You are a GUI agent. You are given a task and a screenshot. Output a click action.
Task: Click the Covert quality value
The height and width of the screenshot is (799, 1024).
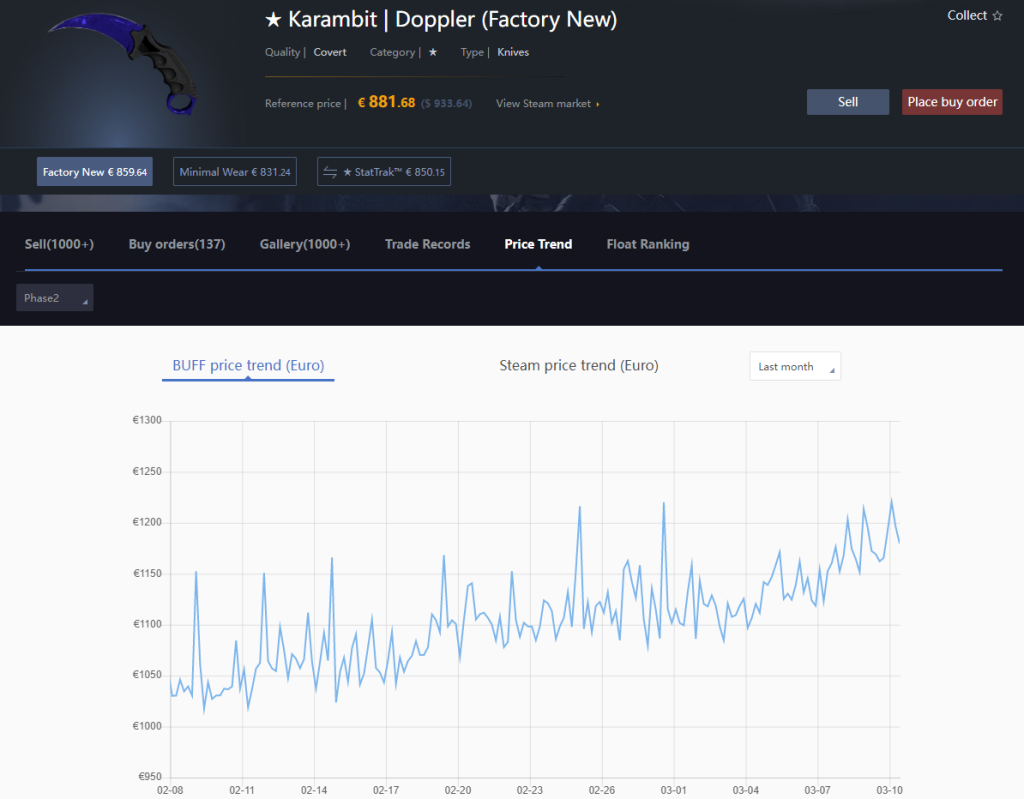point(330,52)
